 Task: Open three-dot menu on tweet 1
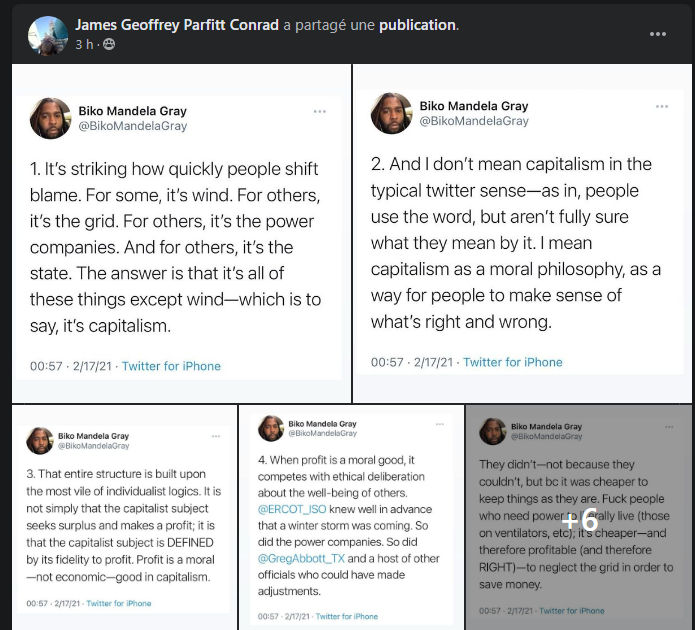click(x=319, y=111)
